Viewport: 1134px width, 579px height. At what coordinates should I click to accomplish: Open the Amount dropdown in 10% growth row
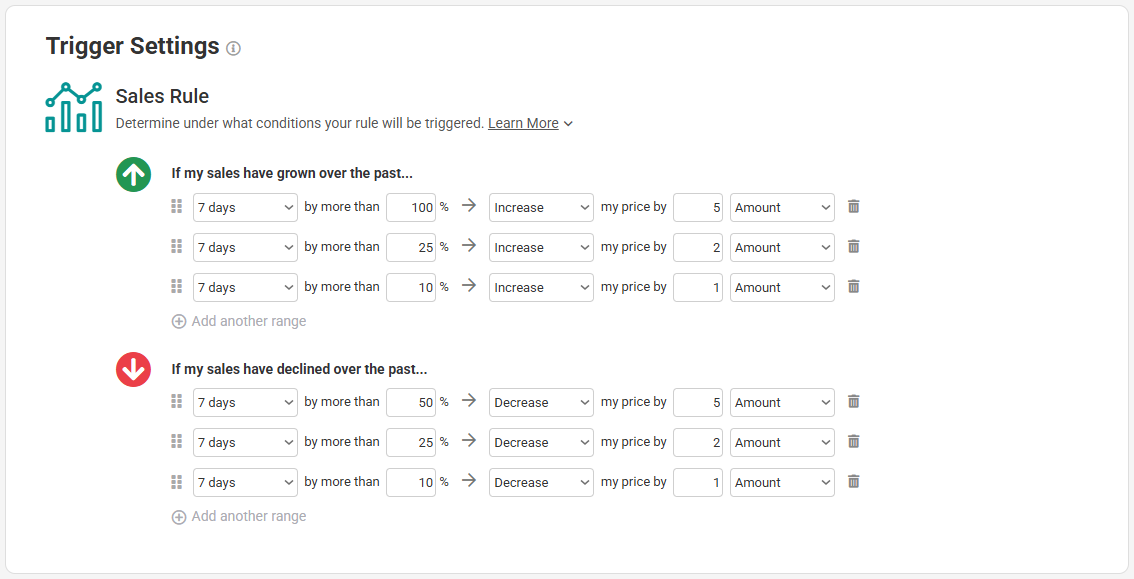tap(782, 287)
